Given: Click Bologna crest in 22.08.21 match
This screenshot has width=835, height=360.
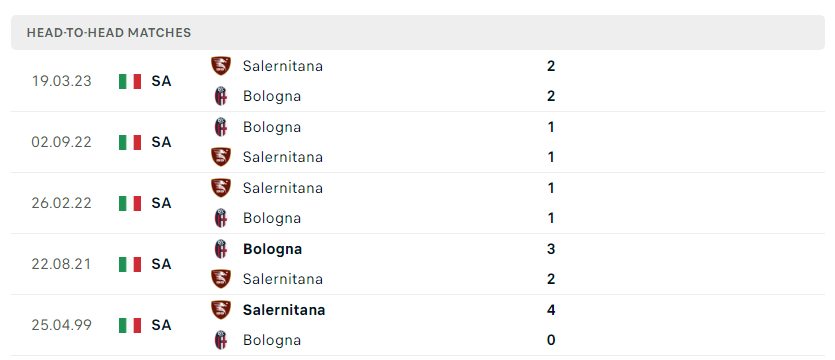Looking at the screenshot, I should click(220, 249).
